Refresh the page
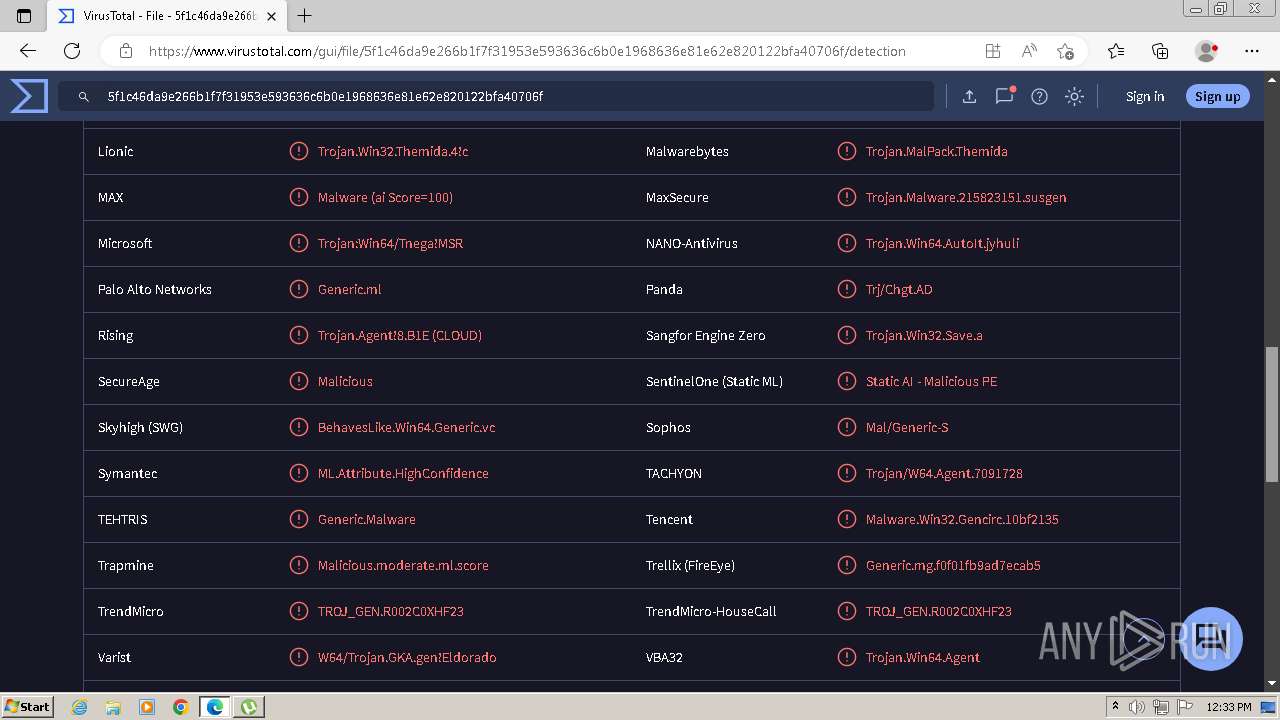 tap(72, 51)
